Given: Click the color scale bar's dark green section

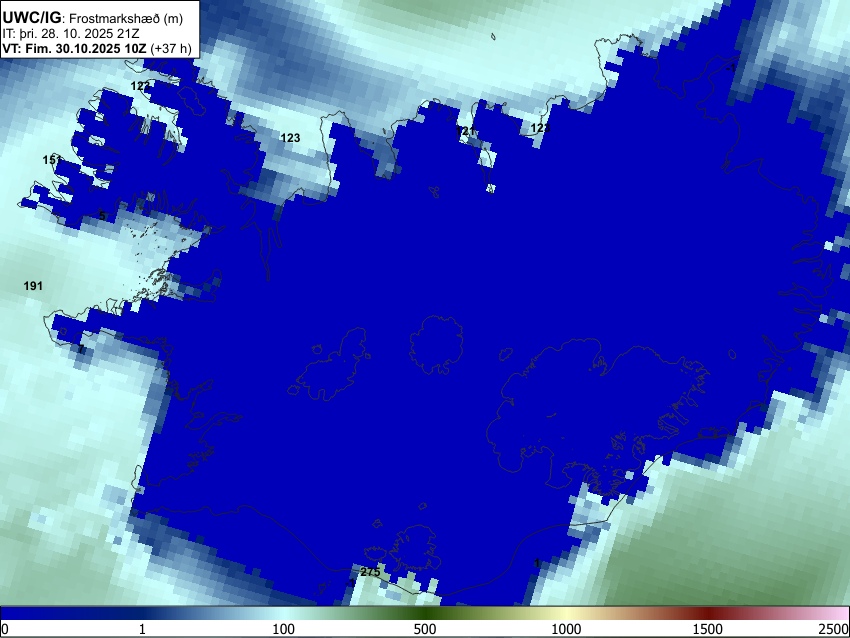Looking at the screenshot, I should click(424, 613).
